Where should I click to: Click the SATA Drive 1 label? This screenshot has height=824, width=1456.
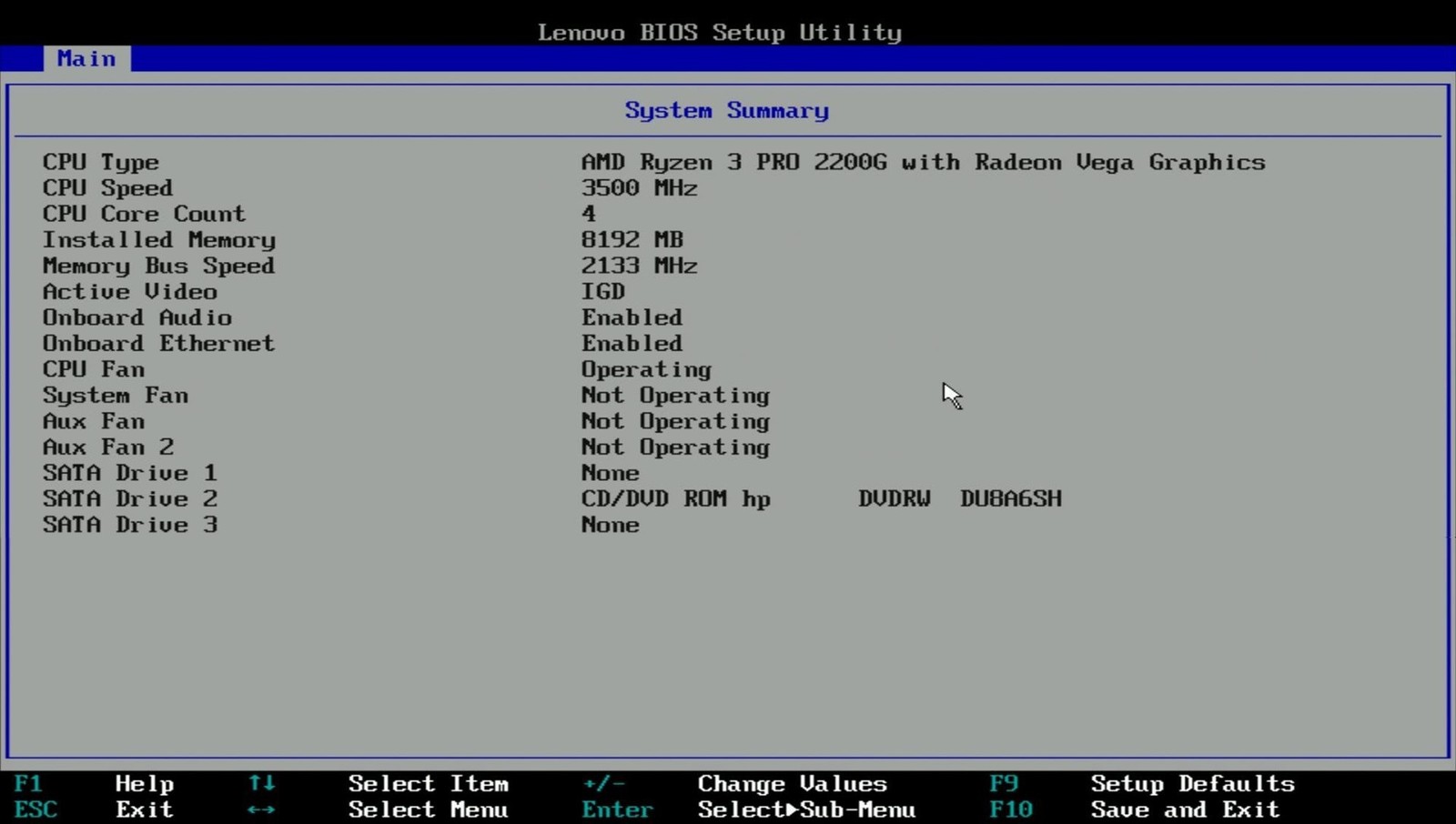pyautogui.click(x=129, y=473)
